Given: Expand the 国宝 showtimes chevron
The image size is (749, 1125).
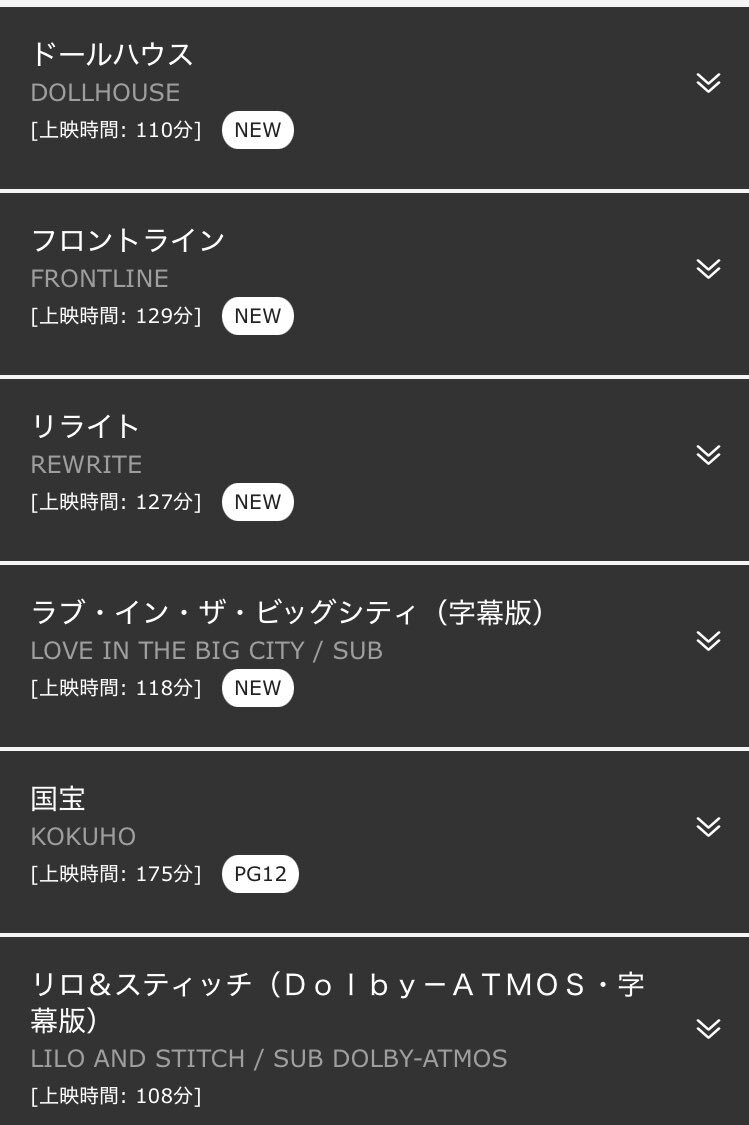Looking at the screenshot, I should [708, 826].
